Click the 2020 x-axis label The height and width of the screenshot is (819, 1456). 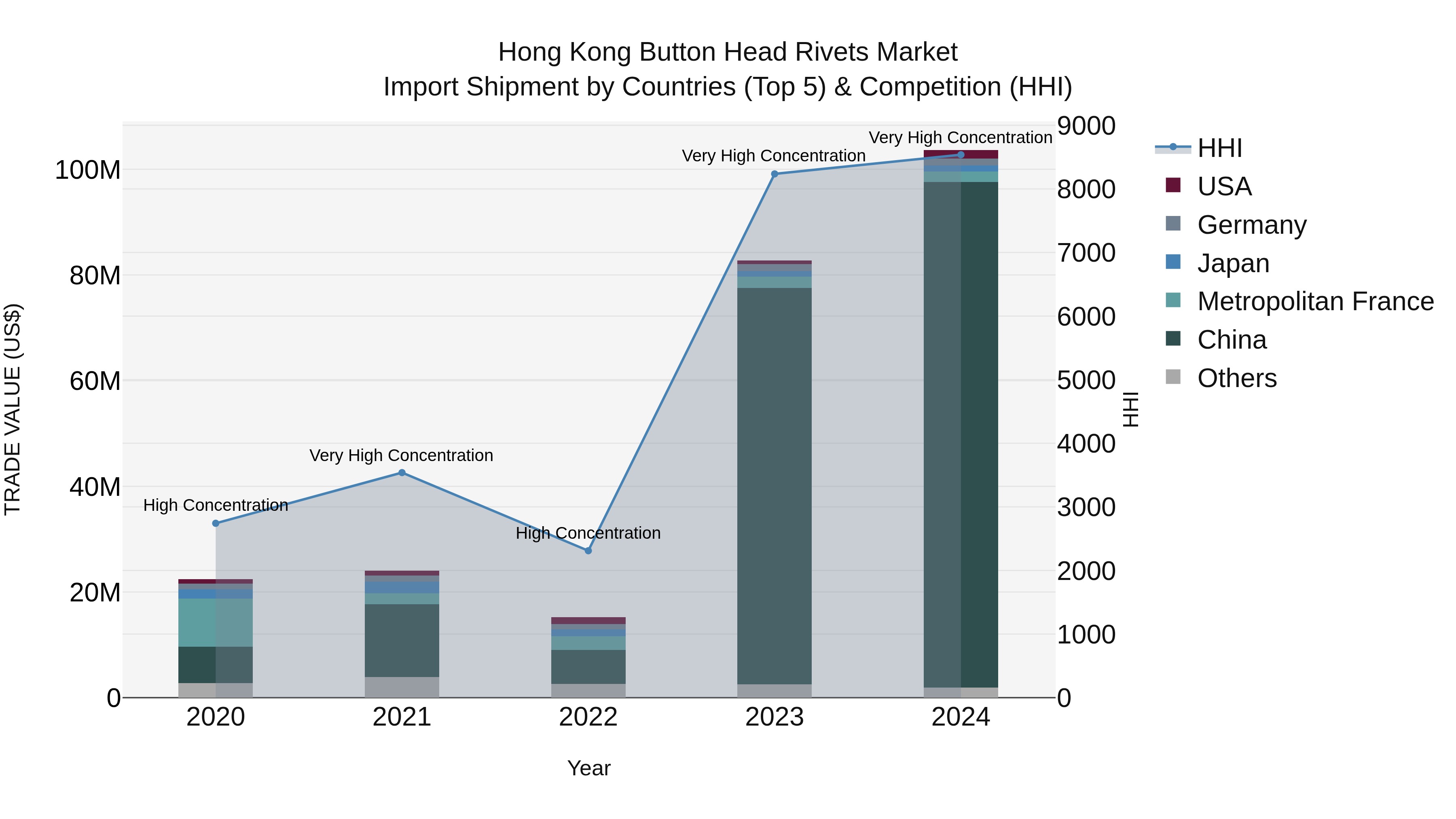pyautogui.click(x=216, y=717)
